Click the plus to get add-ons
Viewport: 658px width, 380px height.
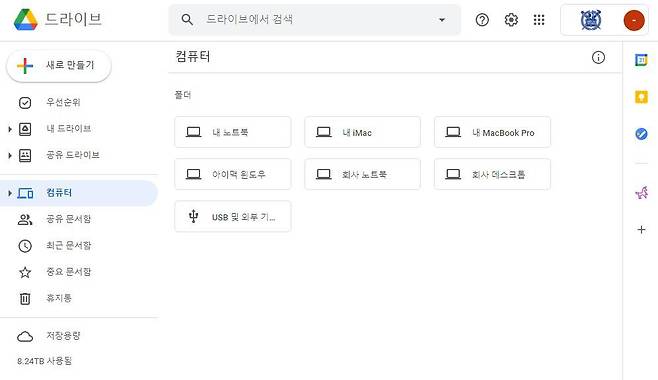[641, 229]
